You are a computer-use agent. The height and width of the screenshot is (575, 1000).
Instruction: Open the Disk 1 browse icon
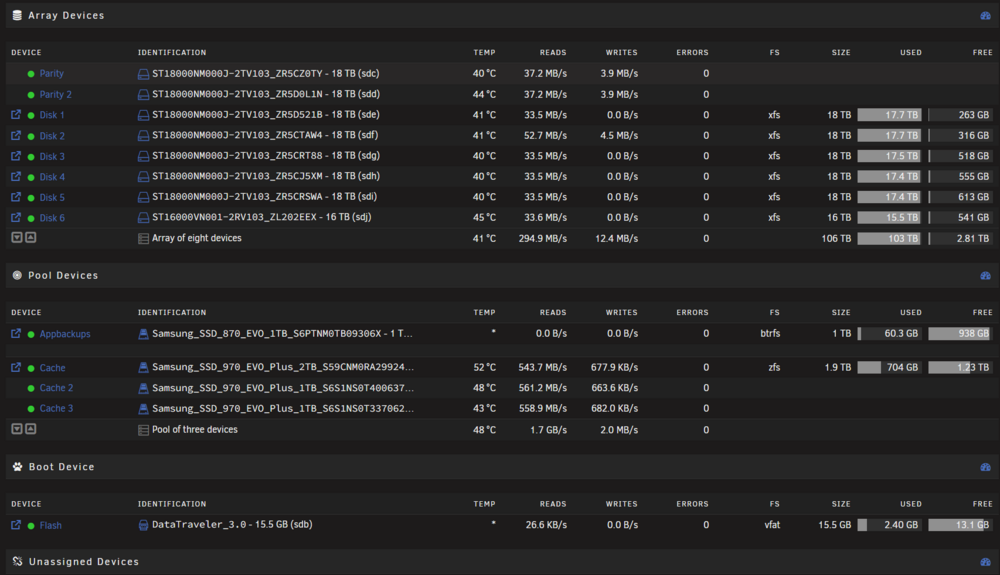pos(16,115)
